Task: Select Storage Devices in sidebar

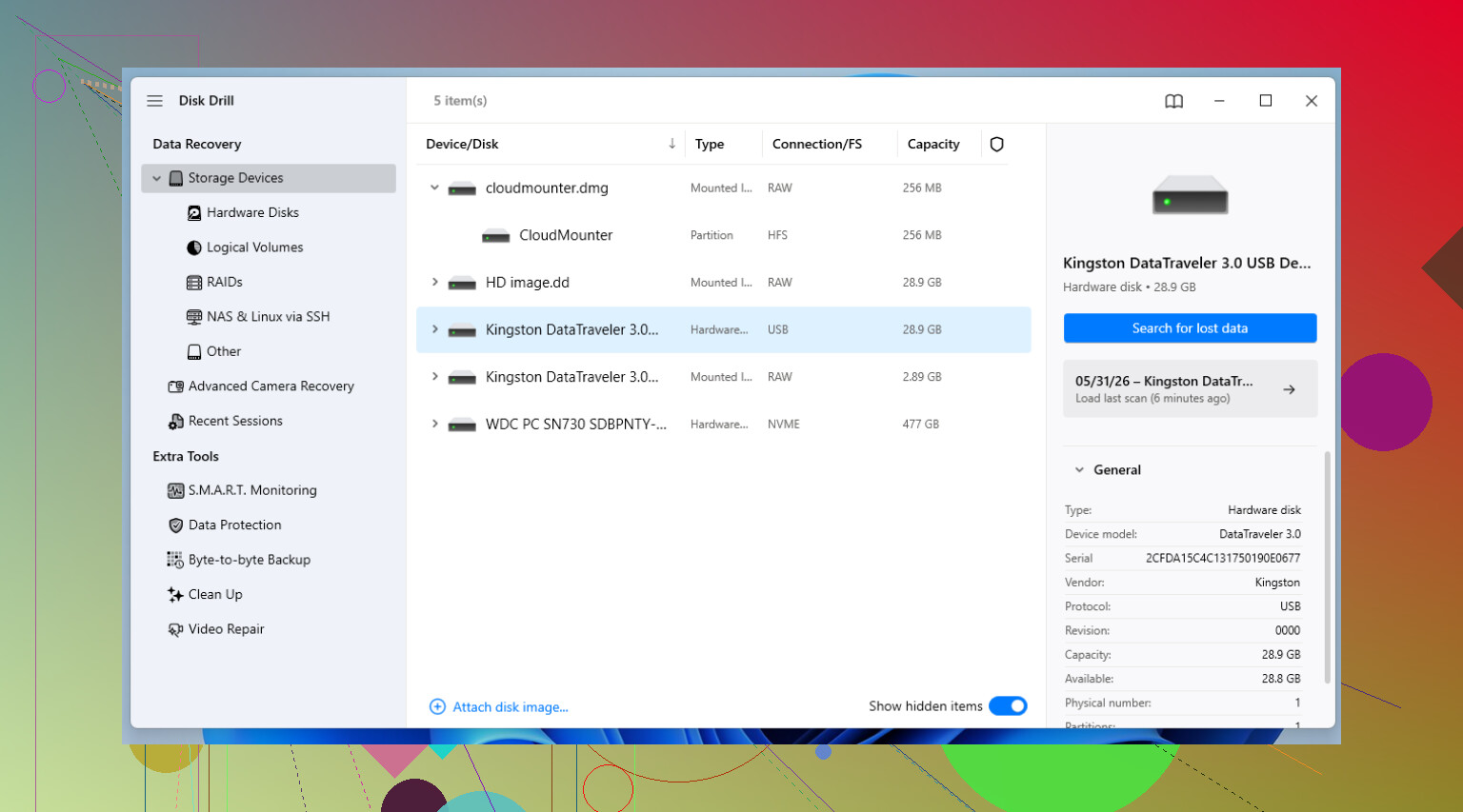Action: (x=269, y=178)
